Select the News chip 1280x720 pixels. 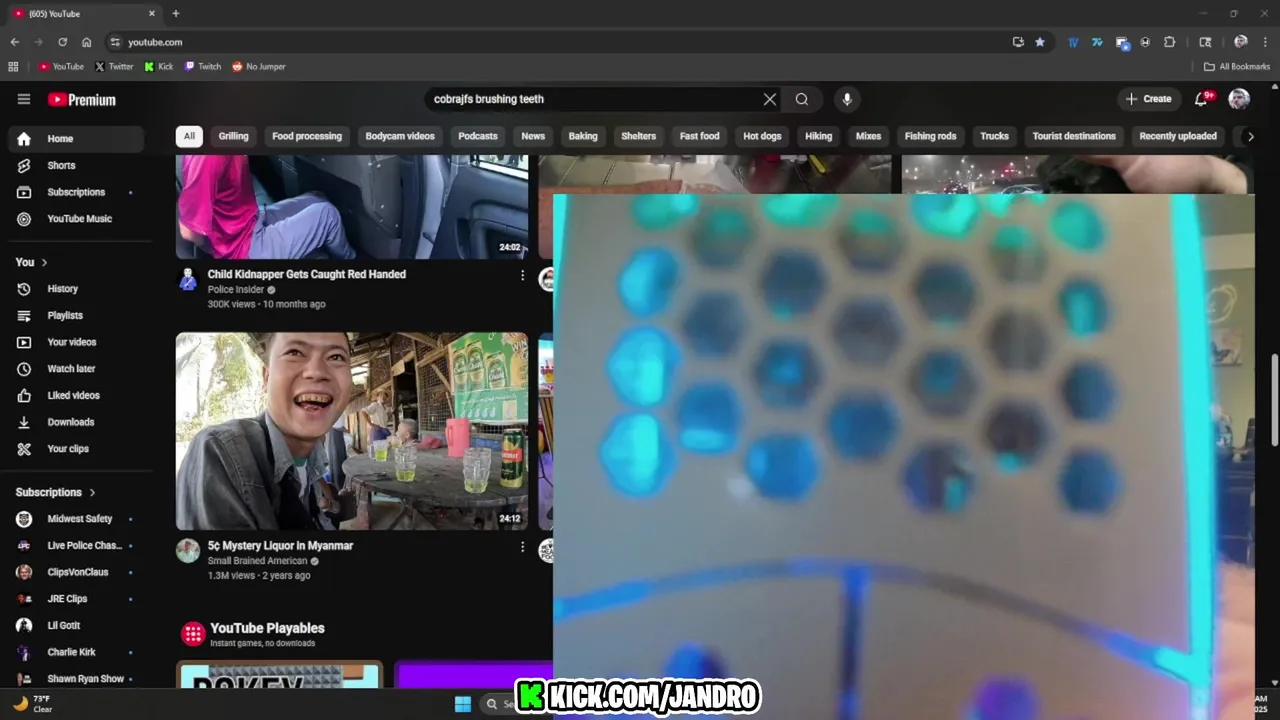(x=533, y=136)
